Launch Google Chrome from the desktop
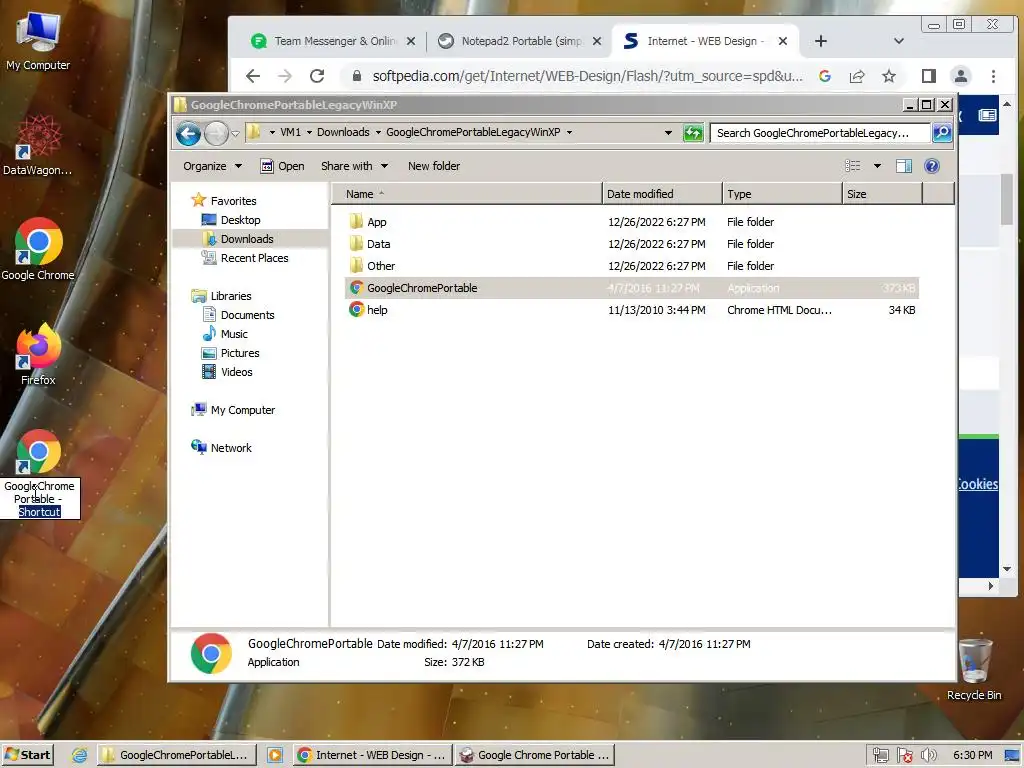1024x768 pixels. 38,249
